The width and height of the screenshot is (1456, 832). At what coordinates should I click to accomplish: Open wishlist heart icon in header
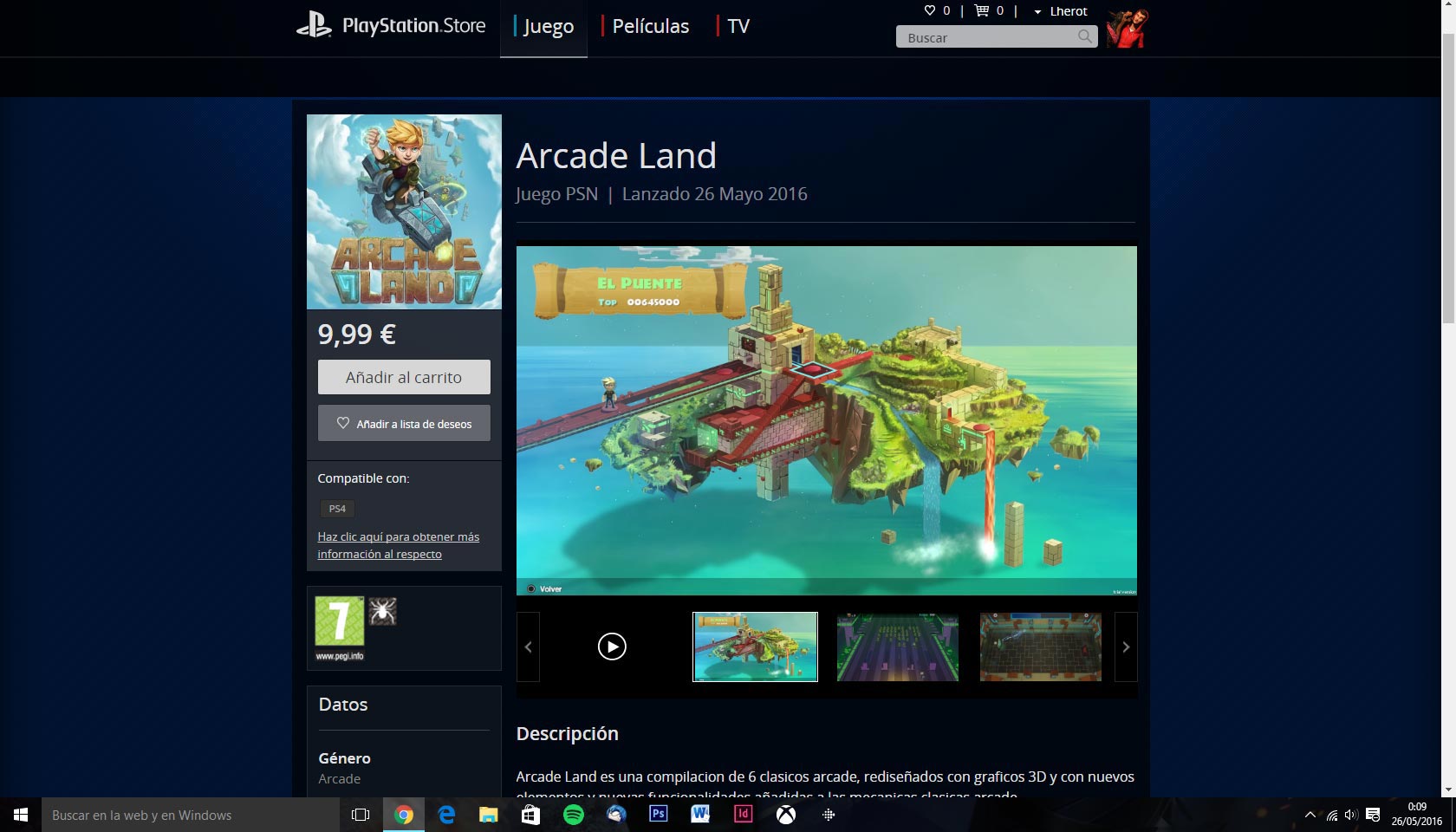click(930, 10)
